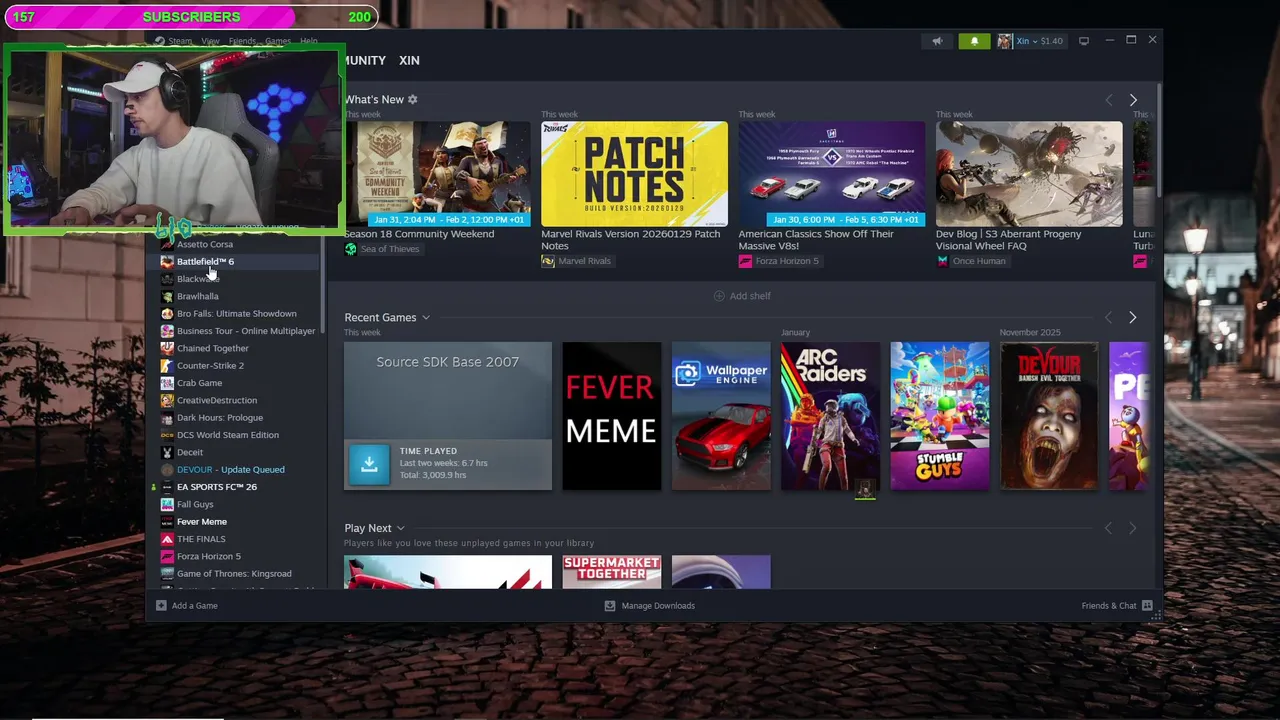Open the Supermarket Together card in Play Next

(x=611, y=572)
